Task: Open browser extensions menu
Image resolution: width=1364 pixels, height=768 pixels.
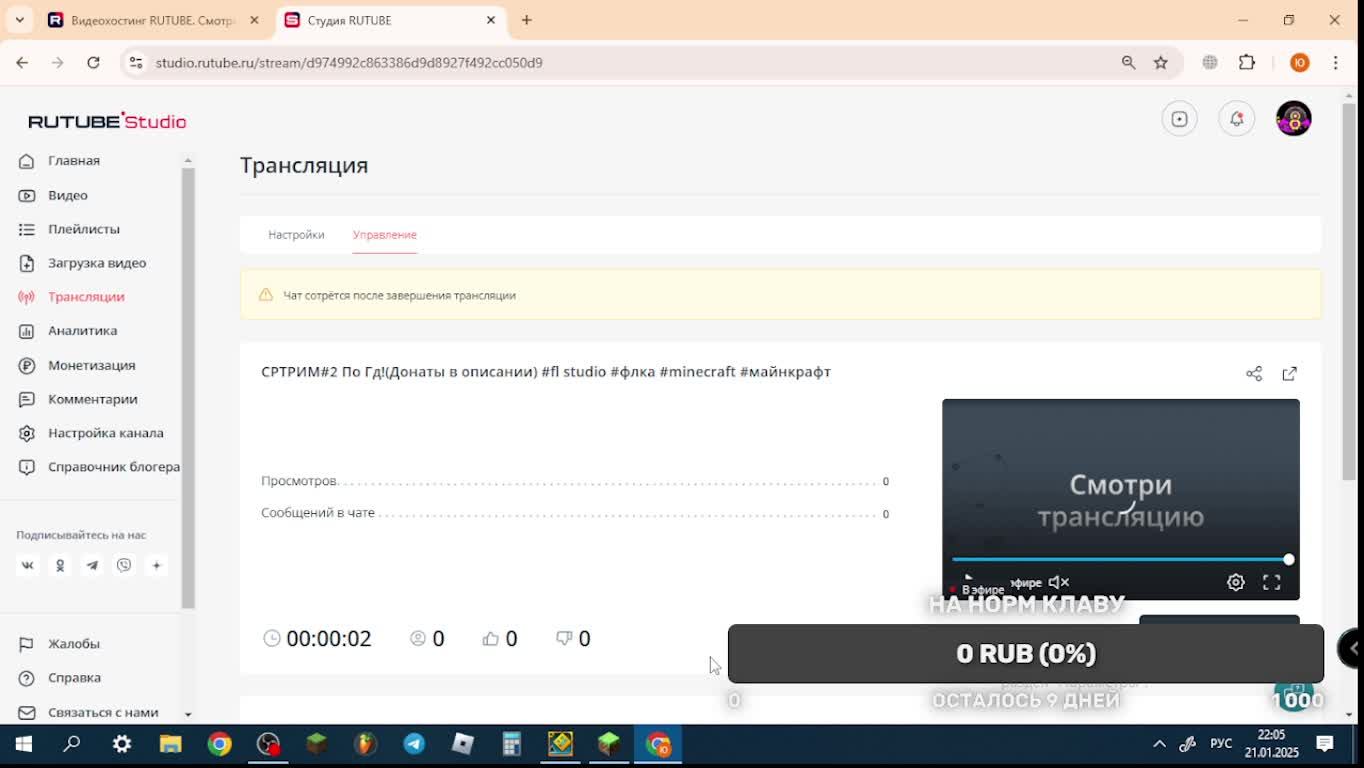Action: [x=1247, y=62]
